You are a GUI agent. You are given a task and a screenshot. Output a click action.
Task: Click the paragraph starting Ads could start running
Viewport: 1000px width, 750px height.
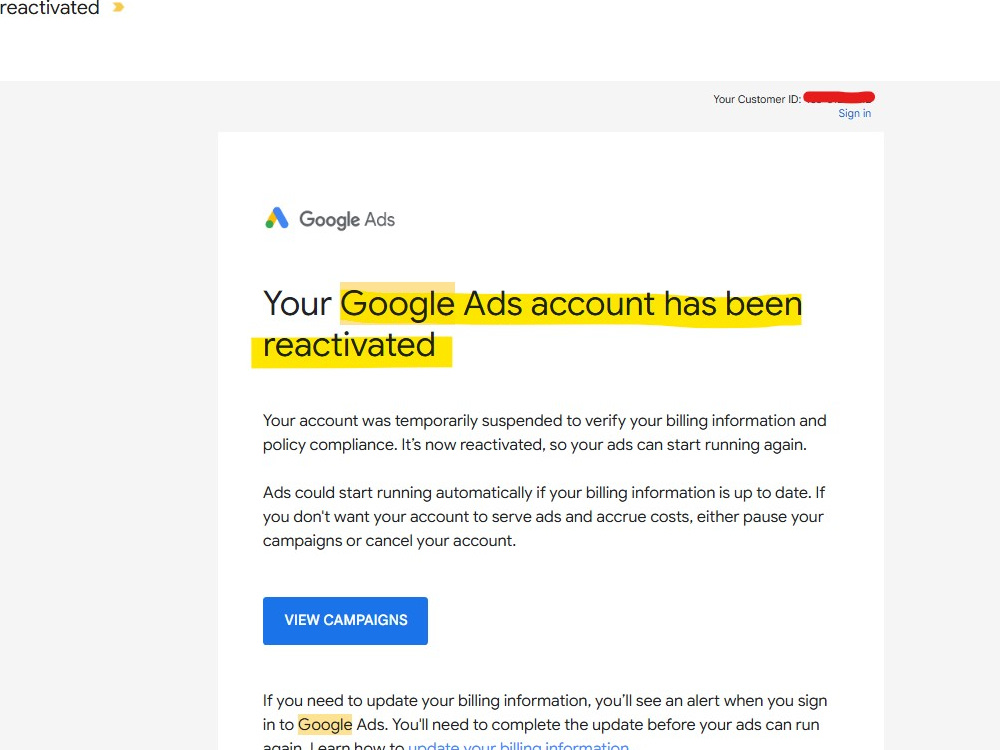[544, 517]
